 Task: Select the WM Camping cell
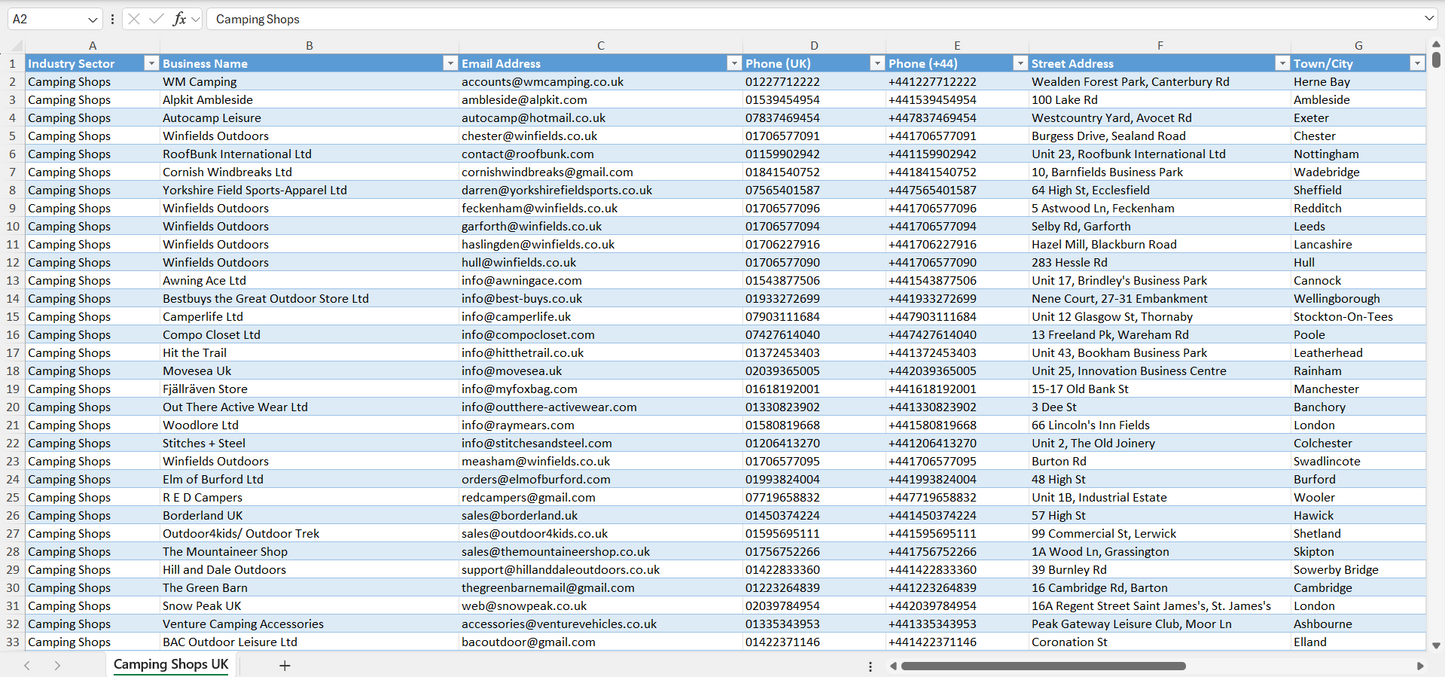[x=309, y=82]
